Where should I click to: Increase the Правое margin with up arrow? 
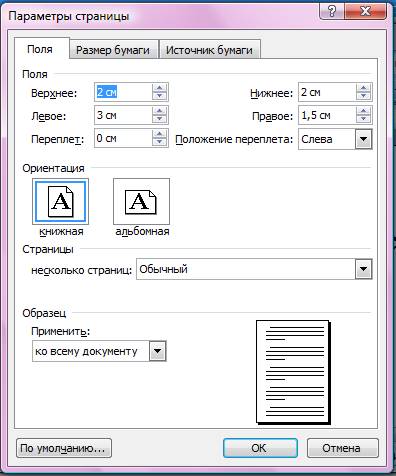coord(363,111)
